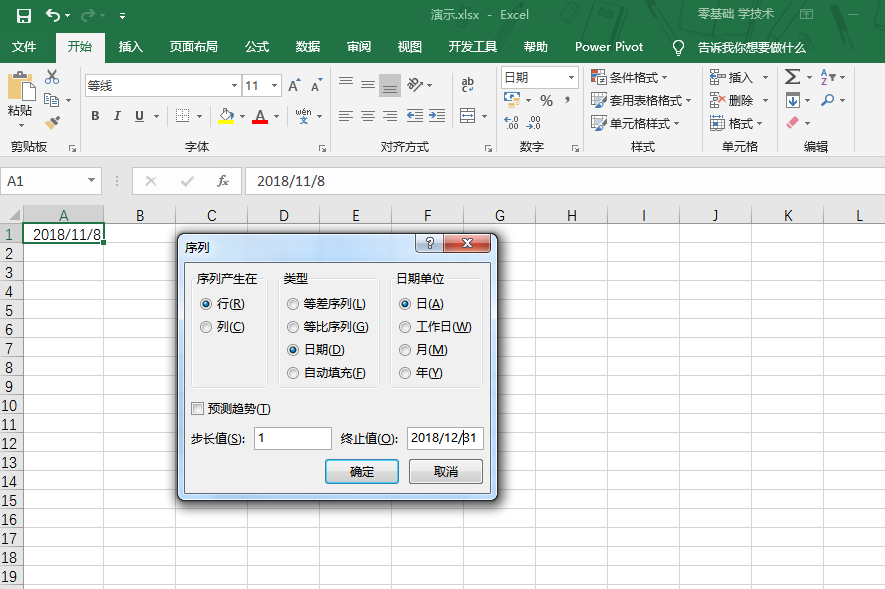Click 取消 to cancel series dialog

coord(446,472)
